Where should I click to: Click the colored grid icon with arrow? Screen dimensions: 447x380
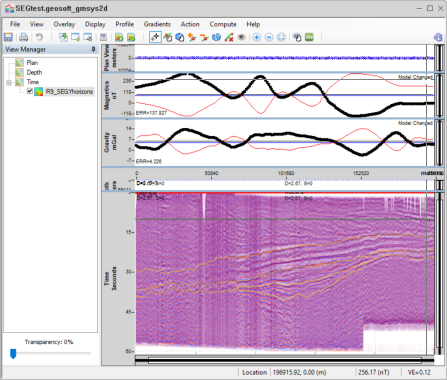coord(131,37)
